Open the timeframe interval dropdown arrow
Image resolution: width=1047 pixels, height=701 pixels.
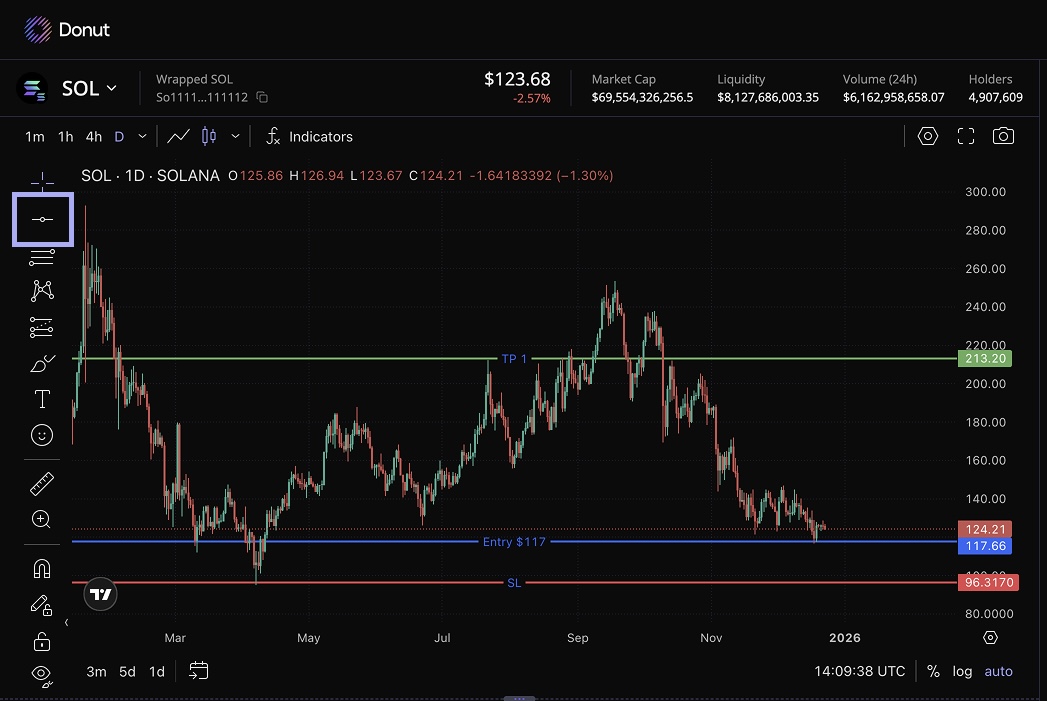coord(142,136)
